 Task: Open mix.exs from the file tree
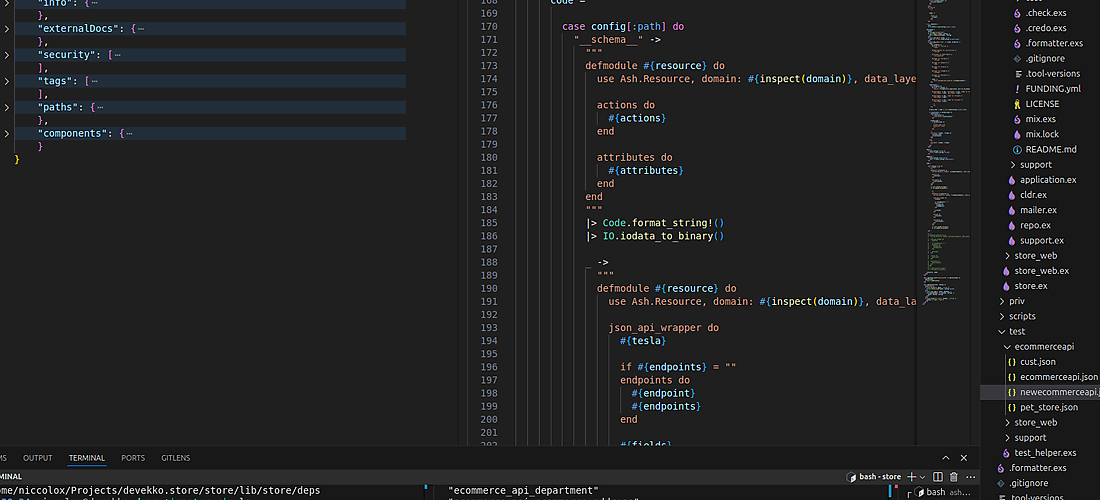(1040, 119)
